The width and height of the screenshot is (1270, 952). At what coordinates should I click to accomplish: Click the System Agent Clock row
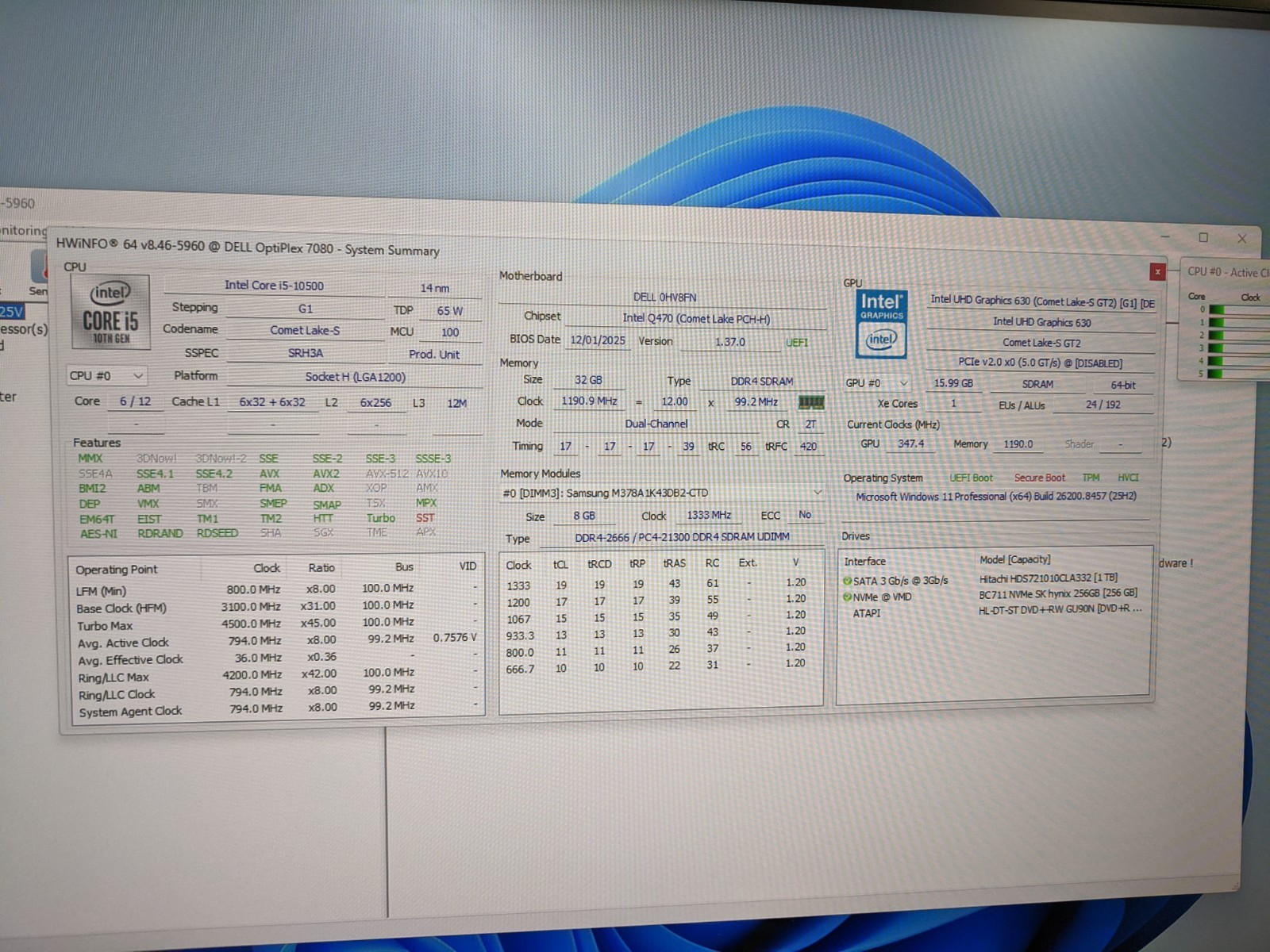277,709
